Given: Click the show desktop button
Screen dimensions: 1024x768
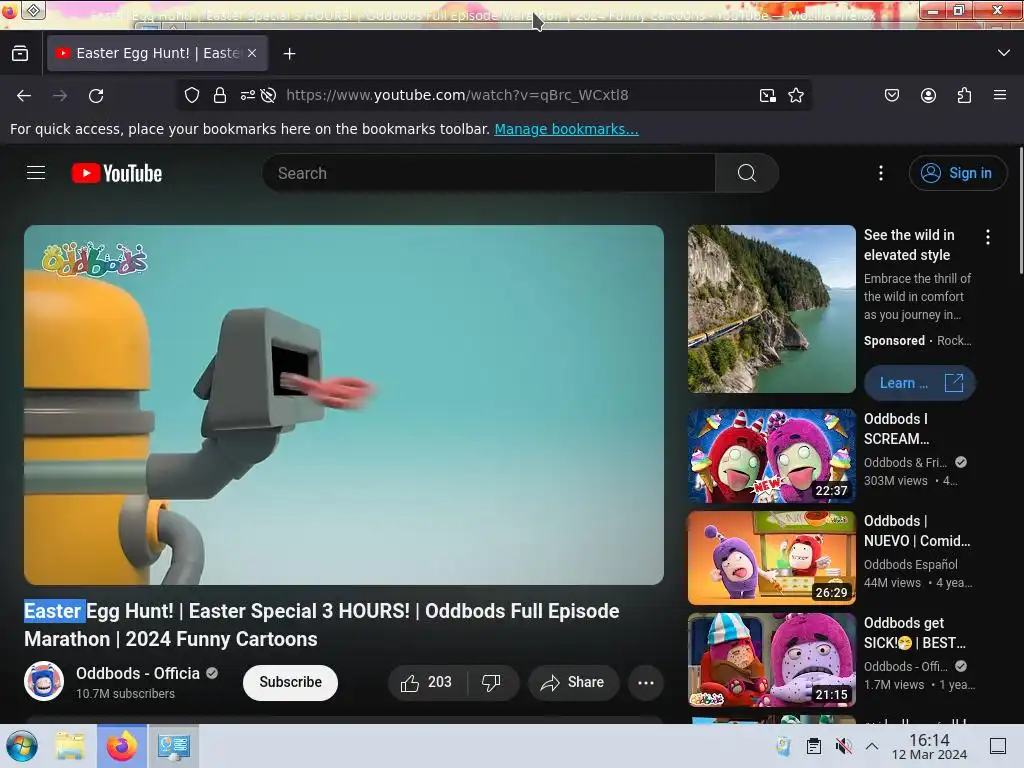Looking at the screenshot, I should tap(998, 746).
